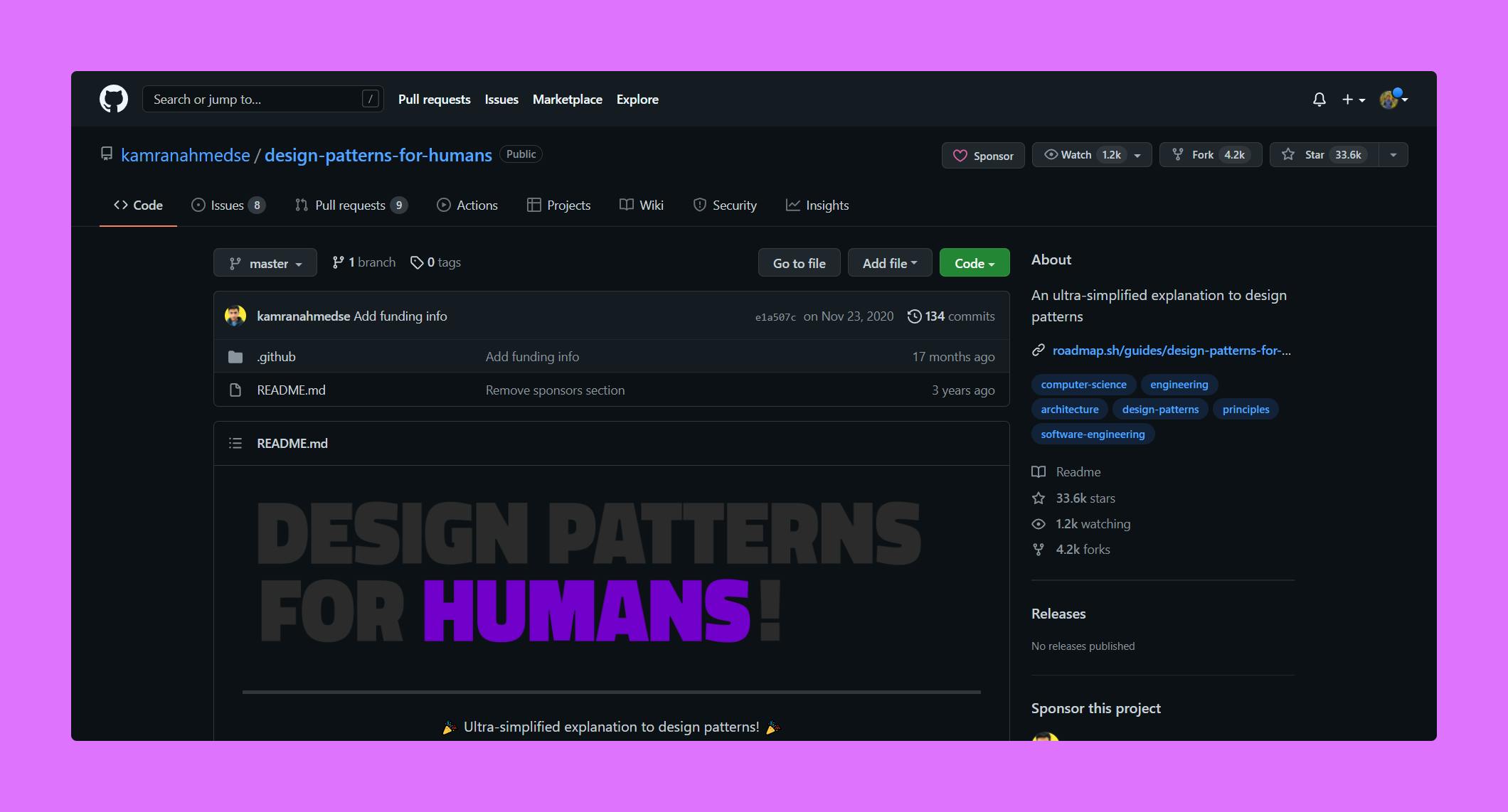View the 1 branch link
The height and width of the screenshot is (812, 1508).
coord(363,262)
